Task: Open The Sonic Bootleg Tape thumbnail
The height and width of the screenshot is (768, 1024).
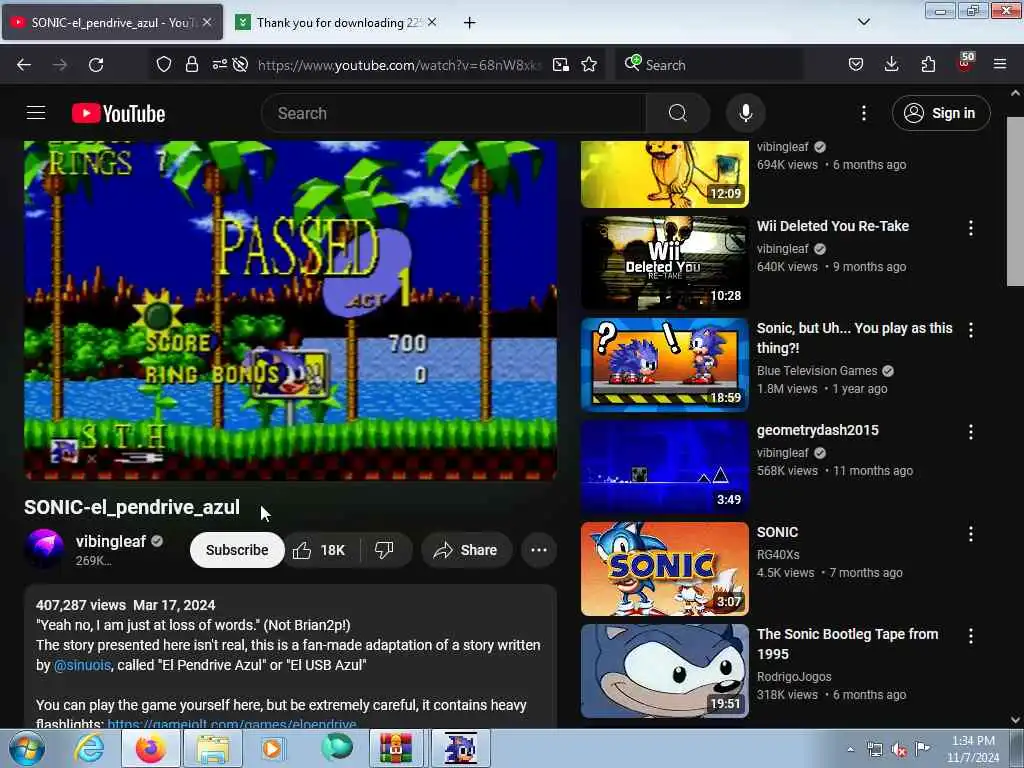Action: pyautogui.click(x=665, y=671)
